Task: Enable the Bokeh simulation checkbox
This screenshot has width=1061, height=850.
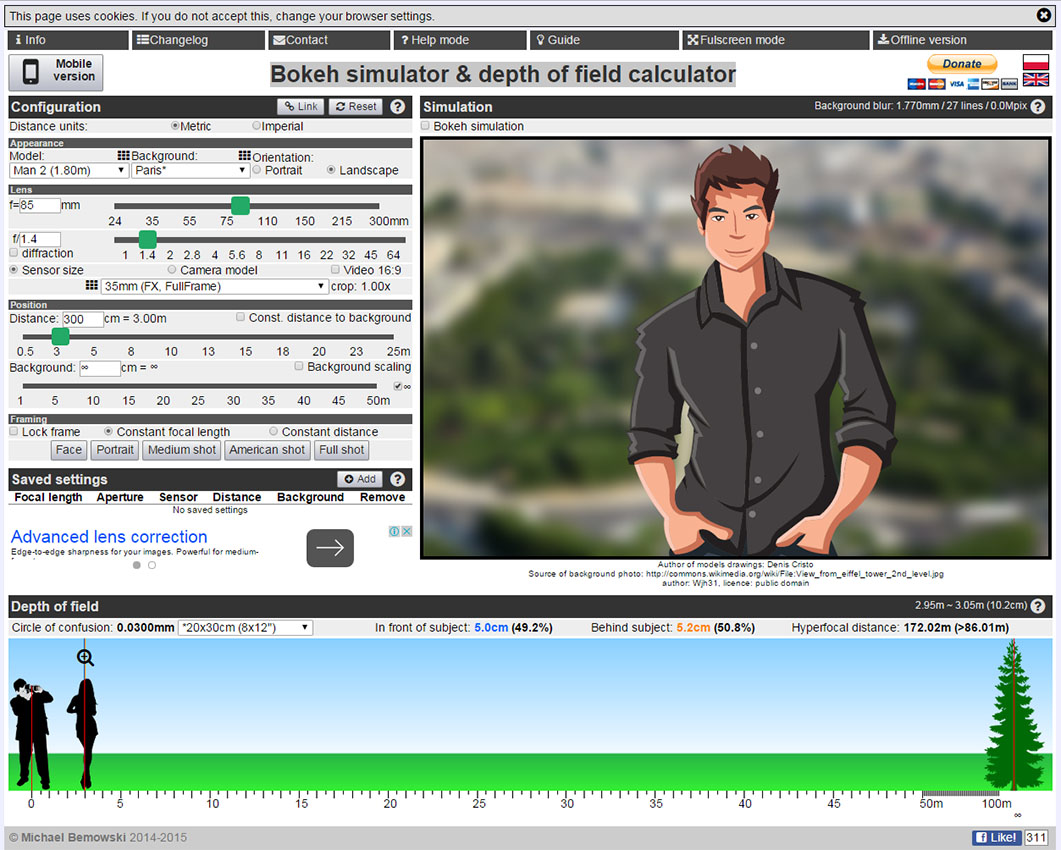Action: [426, 127]
